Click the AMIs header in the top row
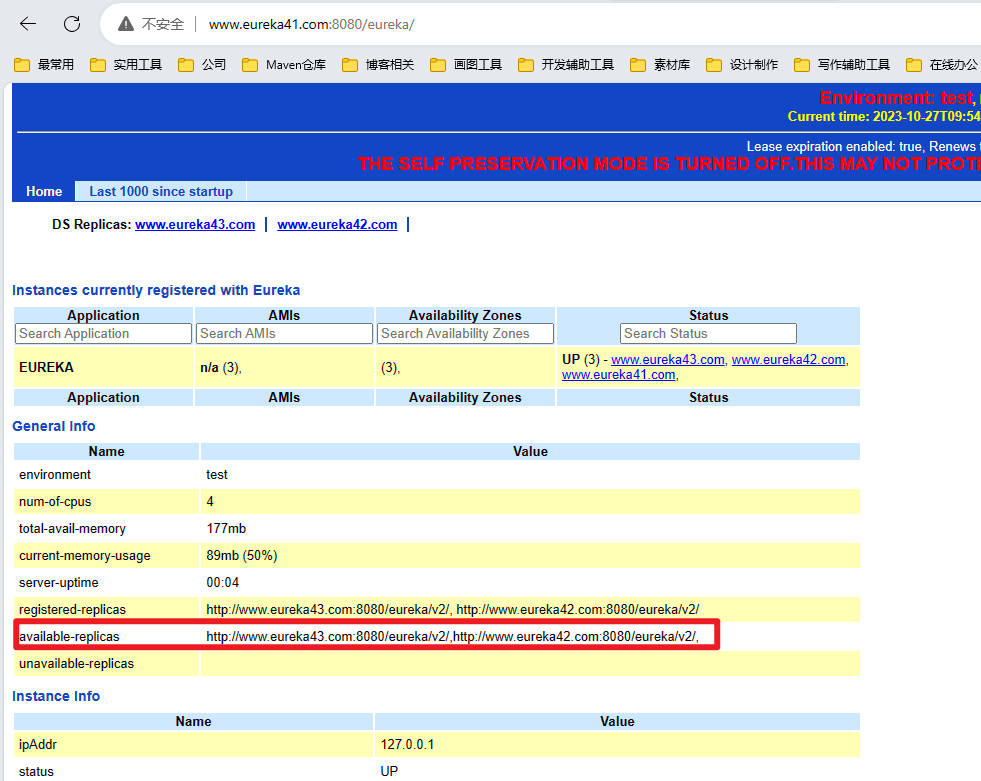Viewport: 981px width, 781px height. point(284,315)
